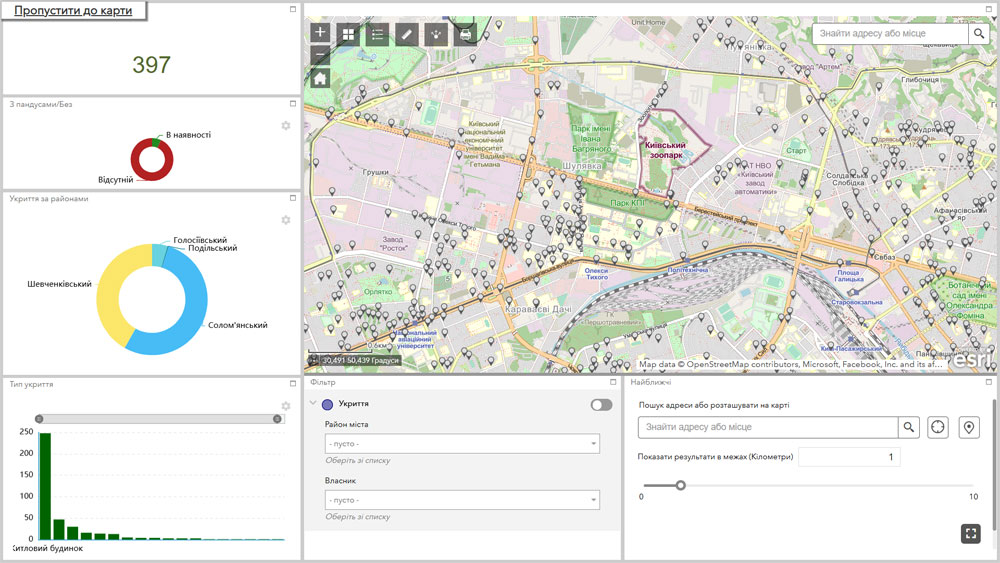
Task: Click the distance slider handle
Action: [680, 485]
